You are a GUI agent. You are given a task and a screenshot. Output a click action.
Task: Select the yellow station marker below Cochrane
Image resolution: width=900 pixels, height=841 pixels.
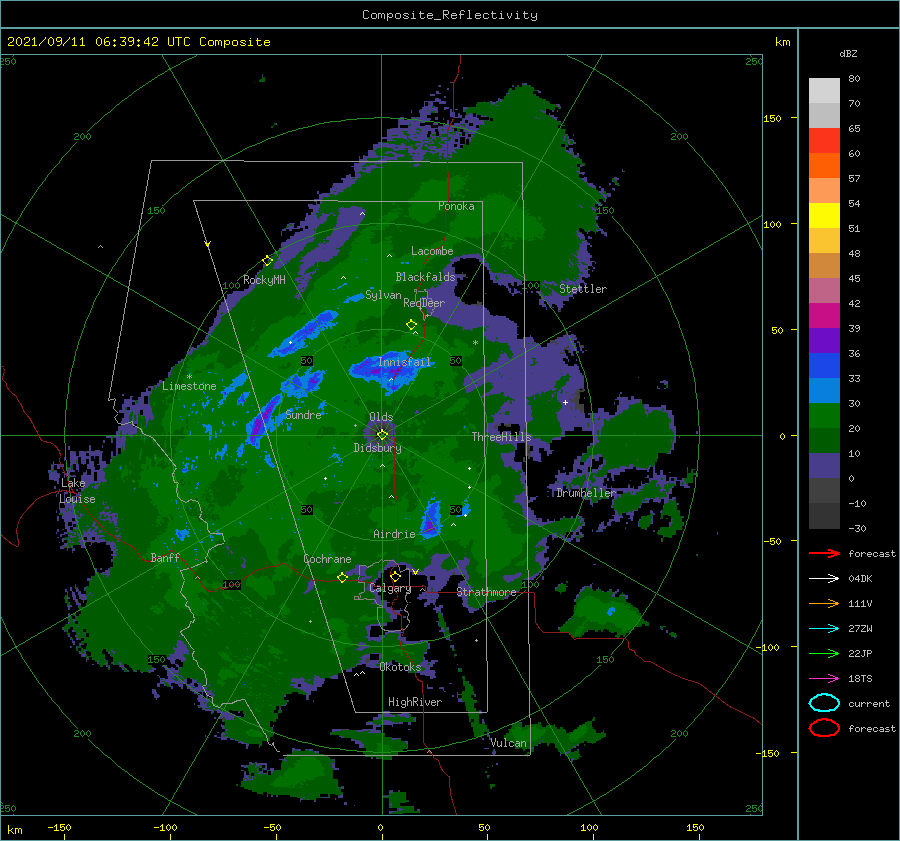342,578
